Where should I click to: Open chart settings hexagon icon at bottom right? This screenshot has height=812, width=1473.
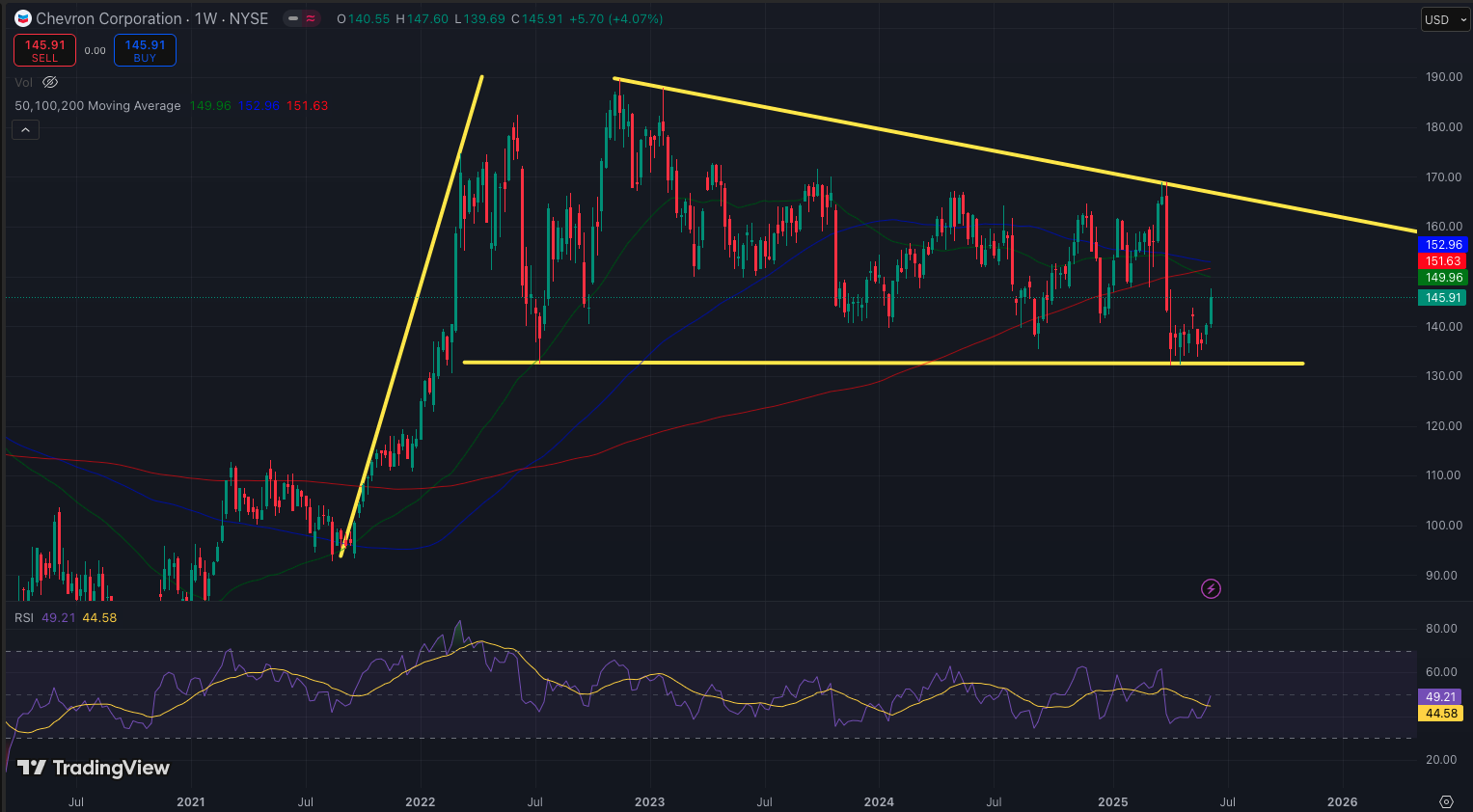[1445, 801]
